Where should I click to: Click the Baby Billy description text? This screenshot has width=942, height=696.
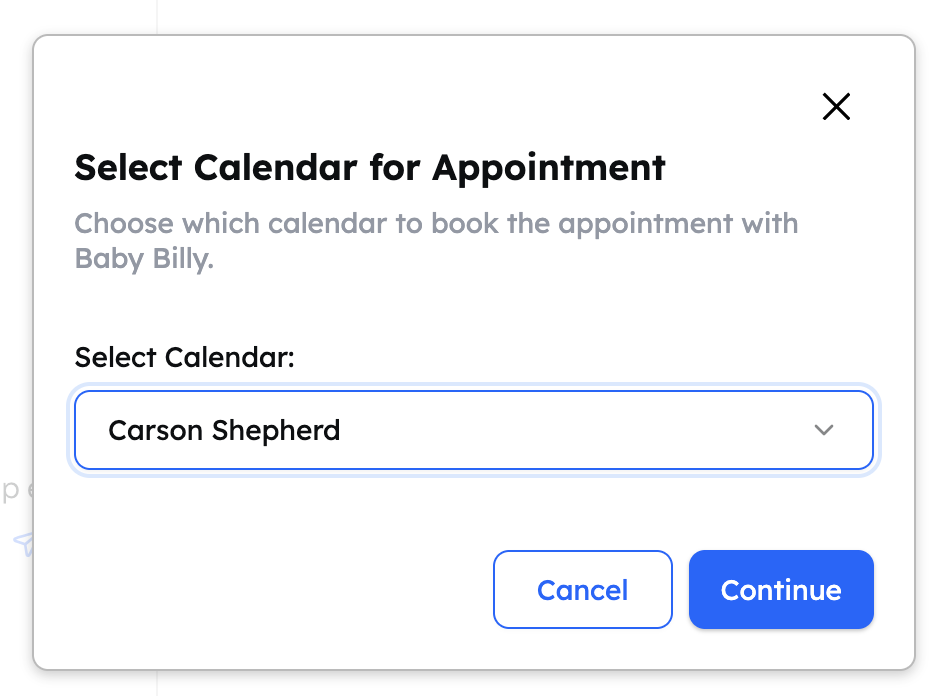click(144, 259)
